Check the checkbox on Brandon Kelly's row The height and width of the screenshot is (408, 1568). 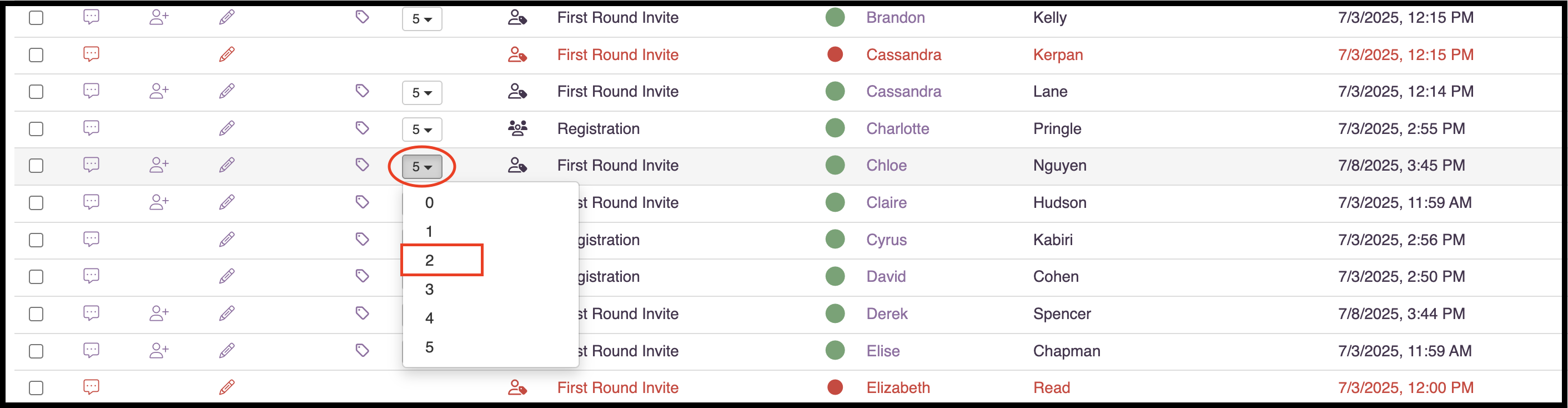(36, 18)
